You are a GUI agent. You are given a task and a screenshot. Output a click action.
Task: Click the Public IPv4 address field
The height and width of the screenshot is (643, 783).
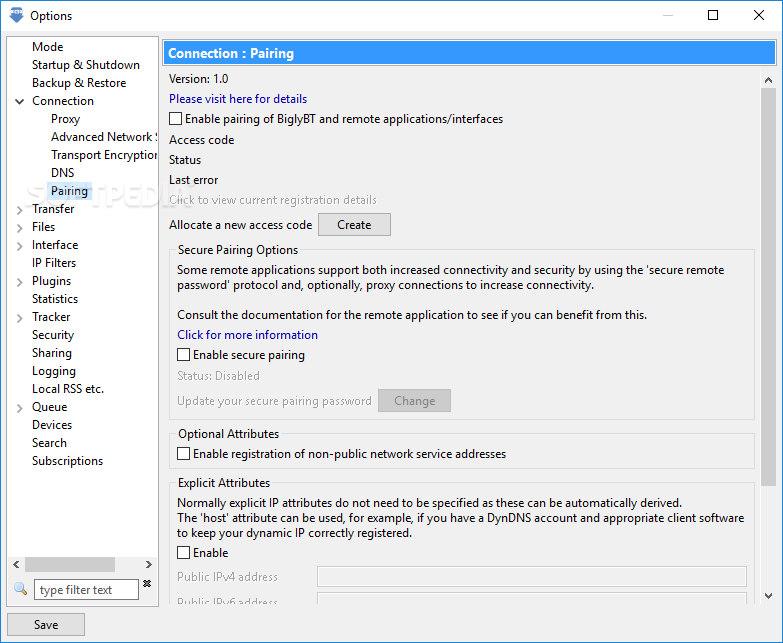(532, 577)
